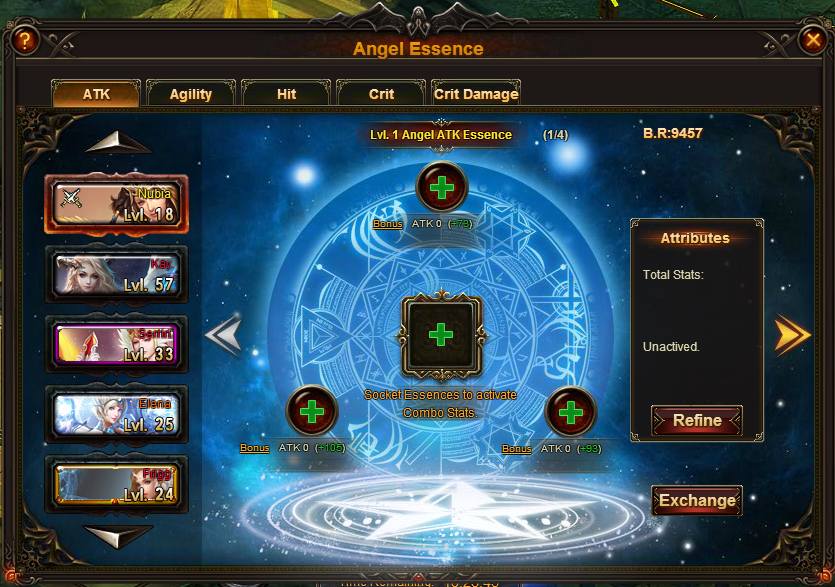Click the Exchange button
The width and height of the screenshot is (835, 587).
(x=697, y=500)
